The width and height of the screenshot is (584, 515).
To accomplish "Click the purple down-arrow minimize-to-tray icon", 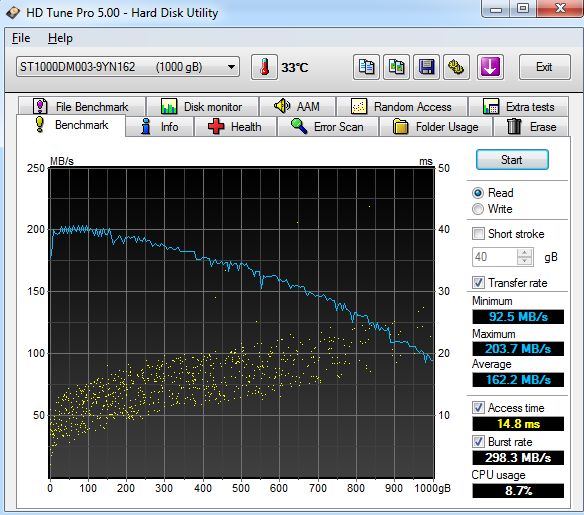I will tap(490, 67).
